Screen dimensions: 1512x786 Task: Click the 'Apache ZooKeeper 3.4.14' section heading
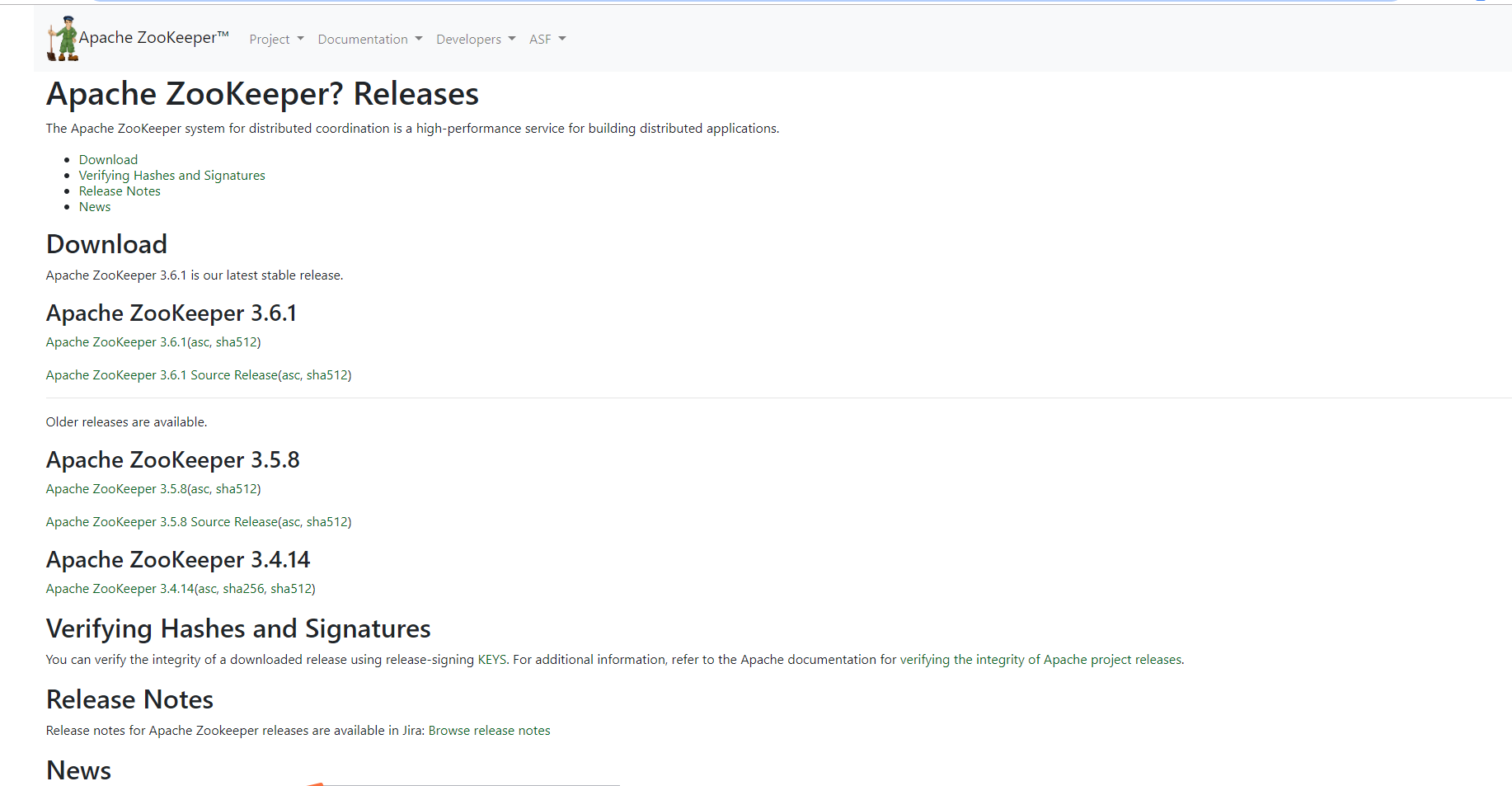coord(178,560)
